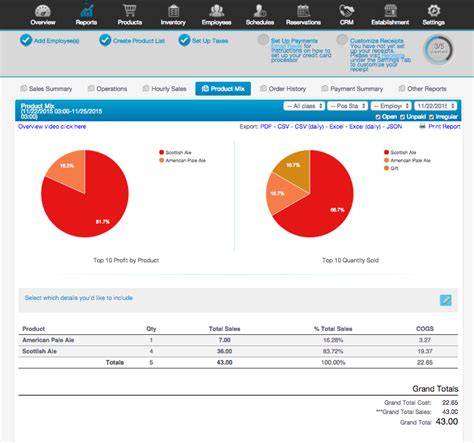Open the Create Product List setup link
474x443 pixels.
point(139,41)
